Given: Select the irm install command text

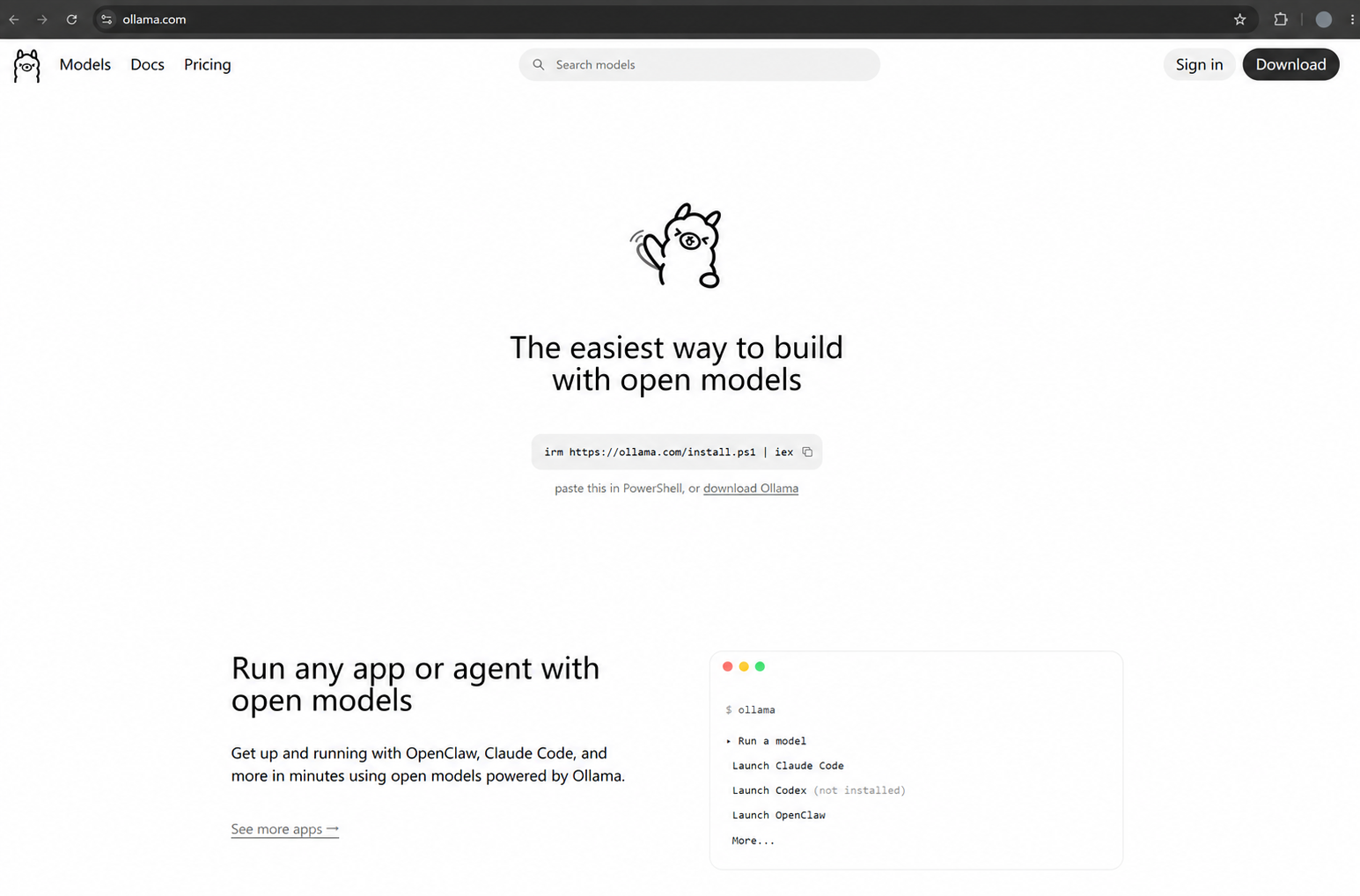Looking at the screenshot, I should 668,452.
